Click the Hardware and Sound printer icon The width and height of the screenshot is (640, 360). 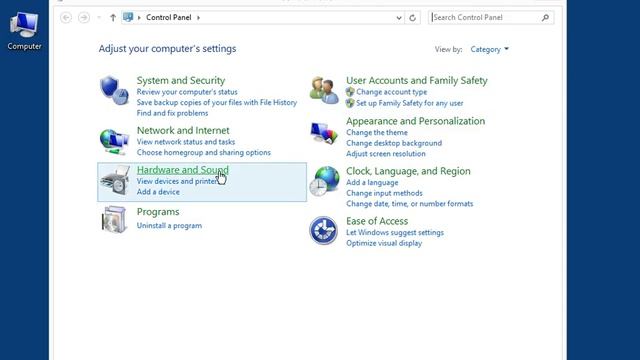(115, 180)
